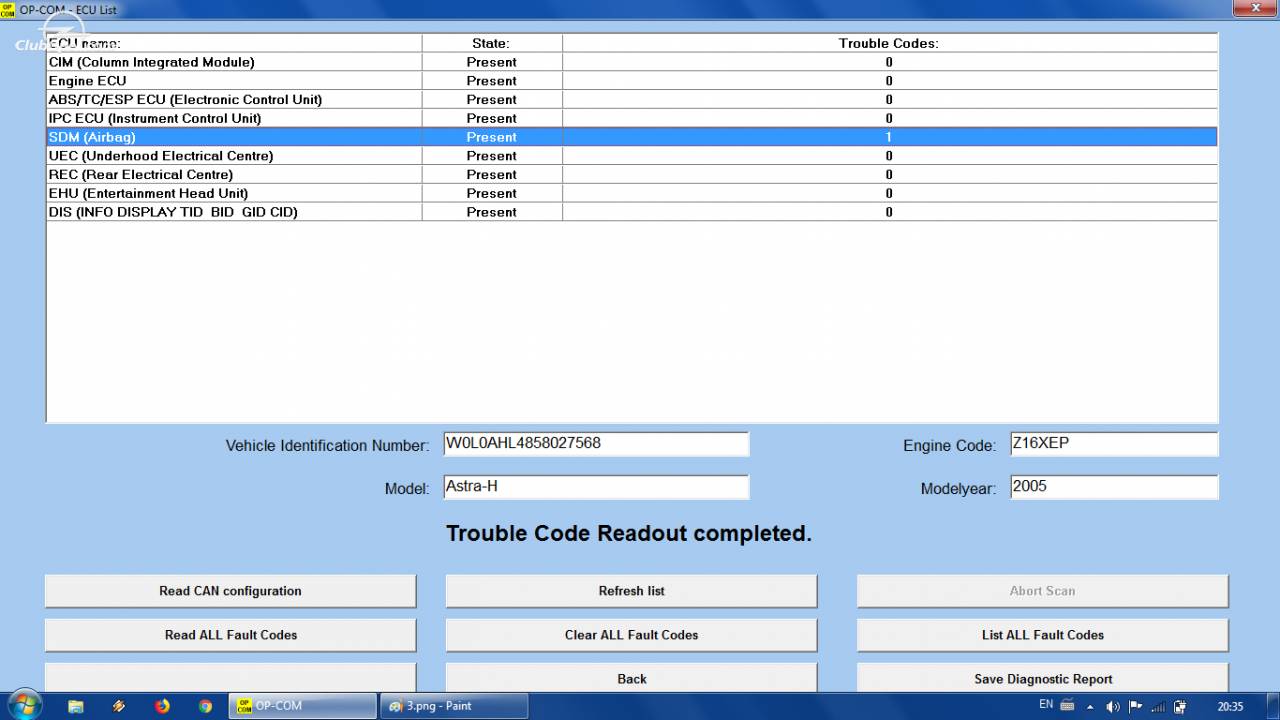1280x720 pixels.
Task: Select IPC ECU (Instrument Control Unit) row
Action: (x=631, y=118)
